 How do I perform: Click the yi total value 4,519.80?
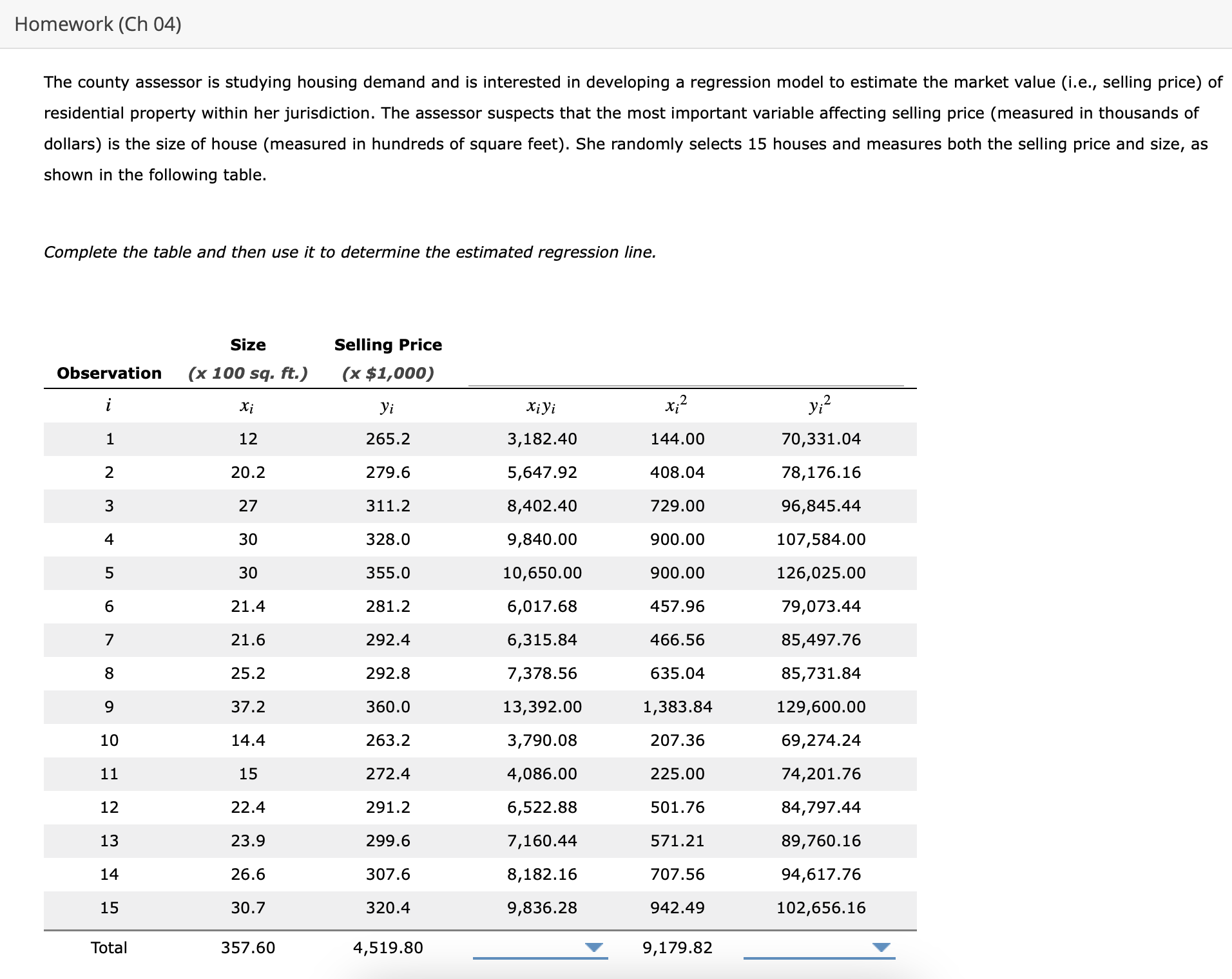[x=387, y=947]
